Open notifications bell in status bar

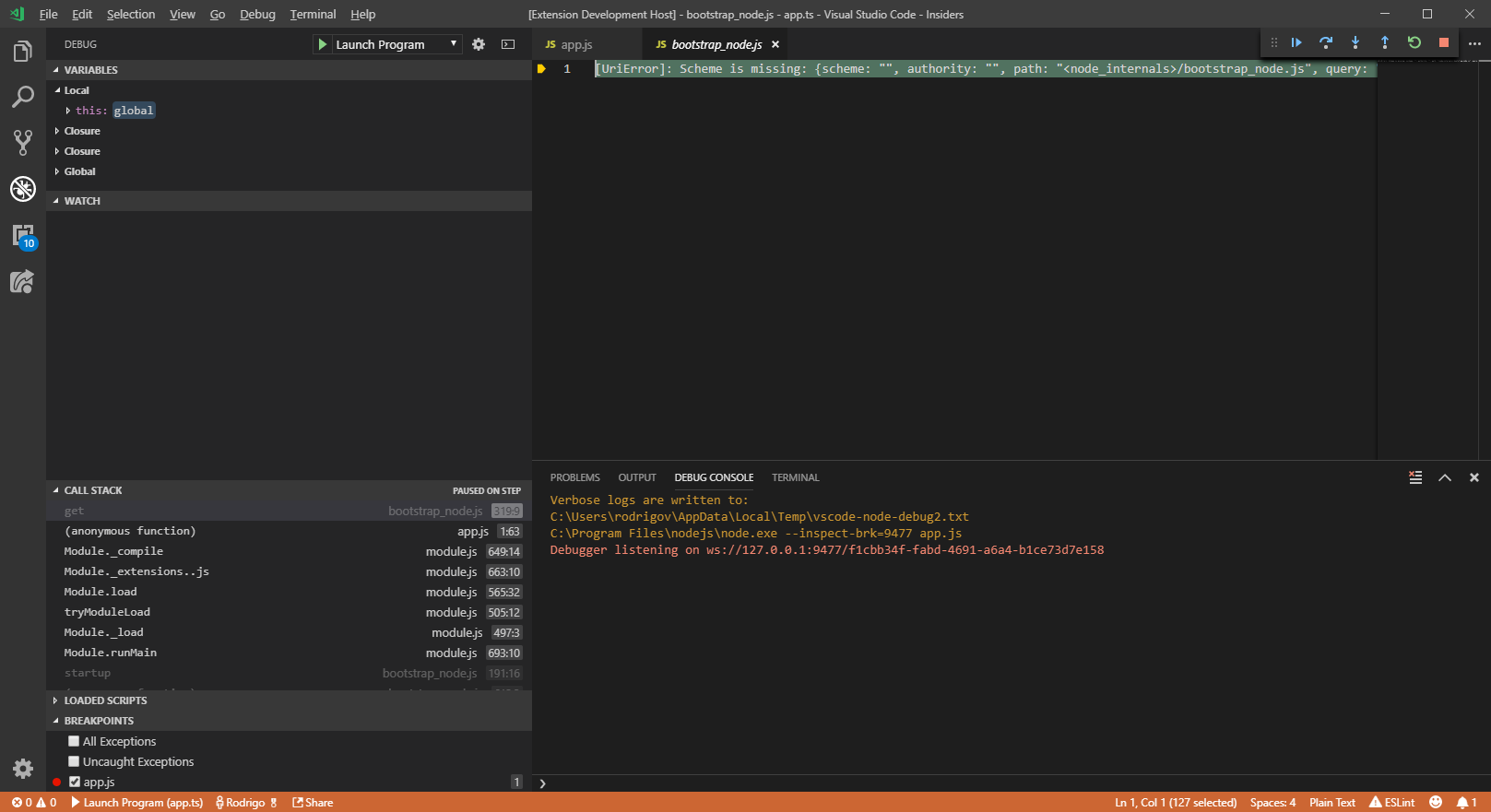click(1466, 803)
